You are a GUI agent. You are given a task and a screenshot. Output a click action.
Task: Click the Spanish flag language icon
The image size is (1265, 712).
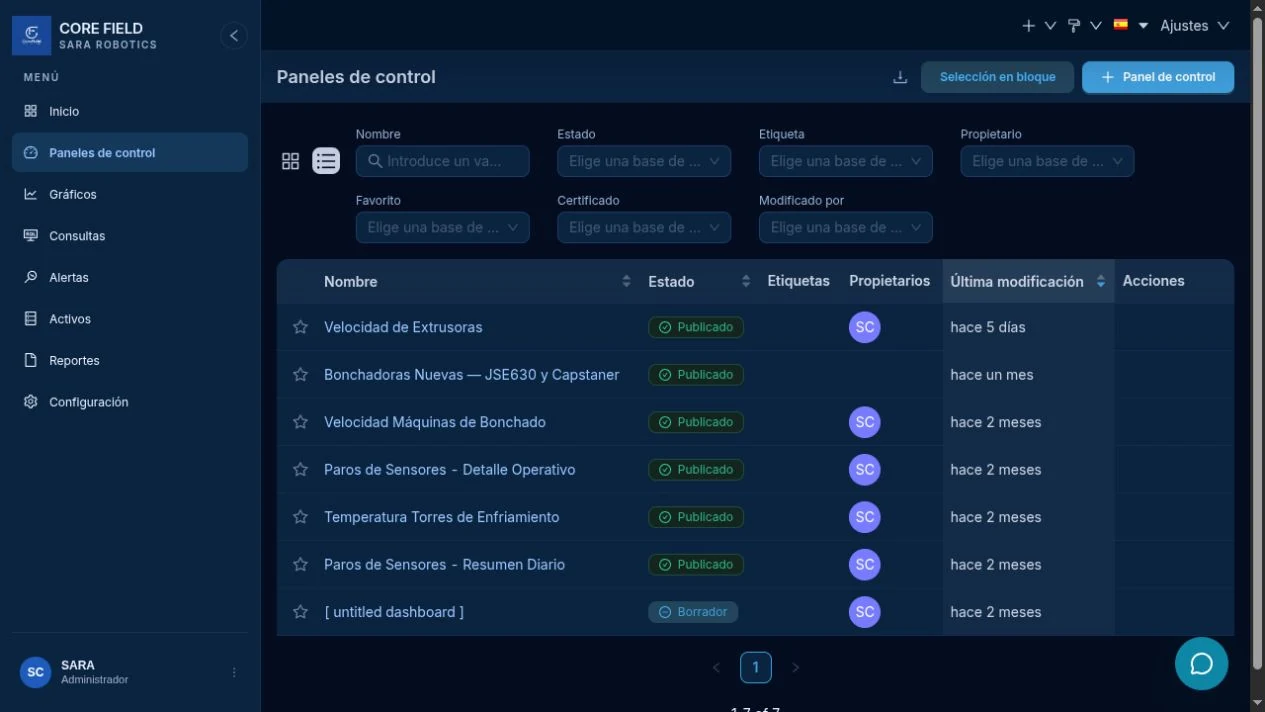pyautogui.click(x=1121, y=25)
